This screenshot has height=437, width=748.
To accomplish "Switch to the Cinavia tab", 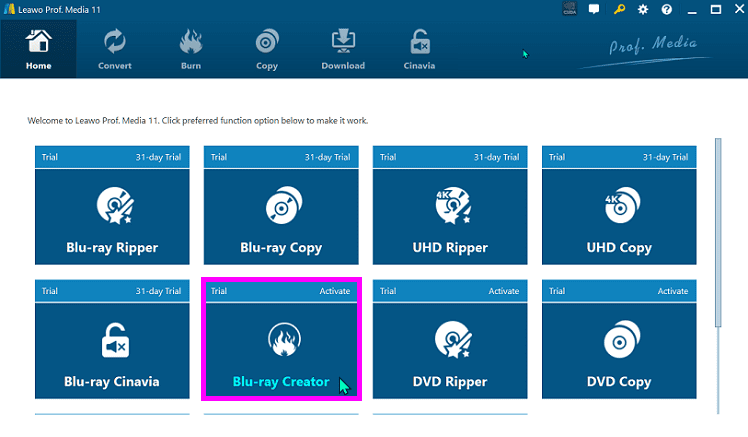I will (x=419, y=49).
